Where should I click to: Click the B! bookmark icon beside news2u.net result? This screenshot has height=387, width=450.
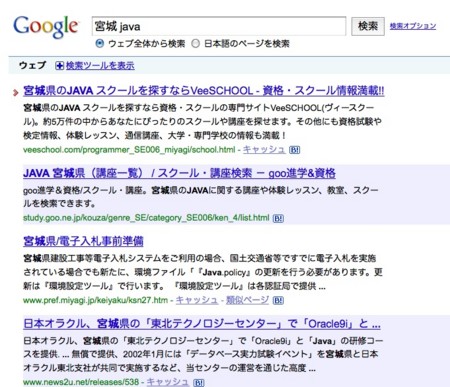click(x=199, y=383)
